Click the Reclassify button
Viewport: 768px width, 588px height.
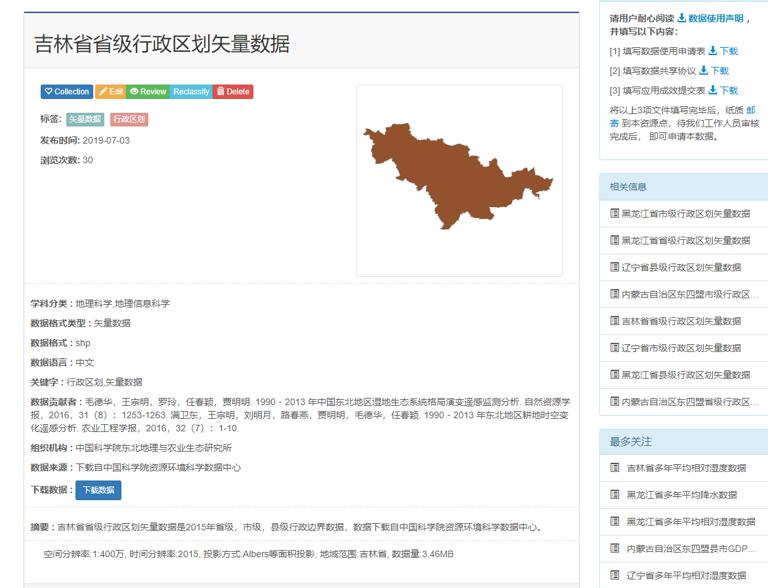(x=191, y=92)
